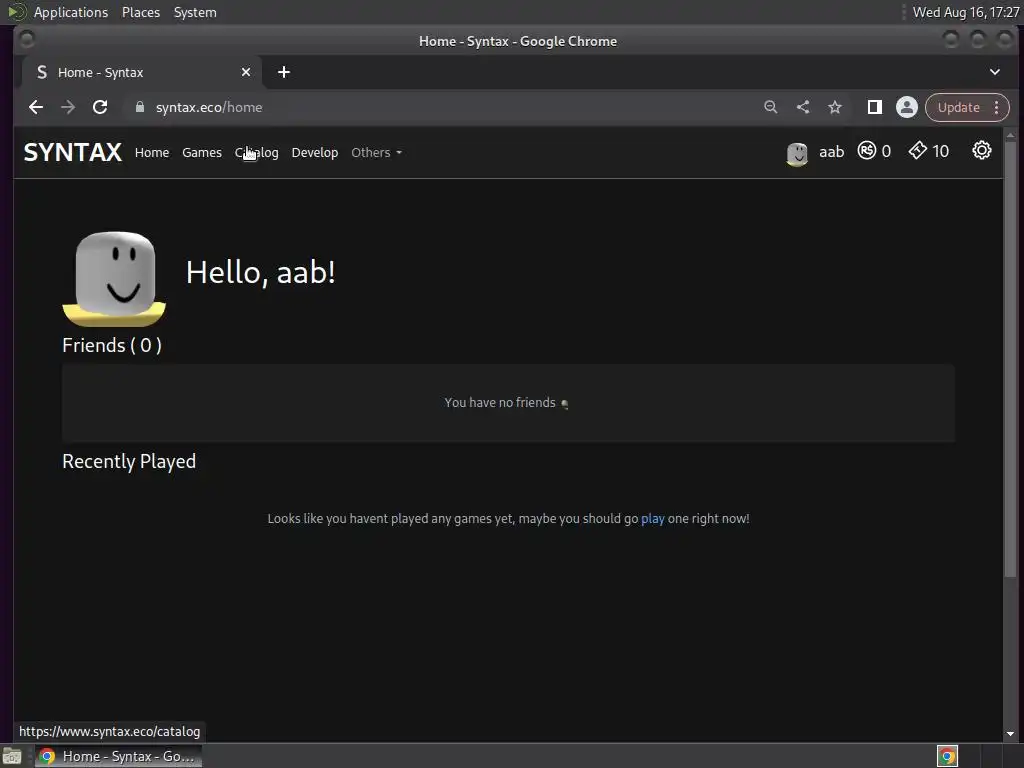Click the zoom magnifier icon in address bar

tap(771, 107)
